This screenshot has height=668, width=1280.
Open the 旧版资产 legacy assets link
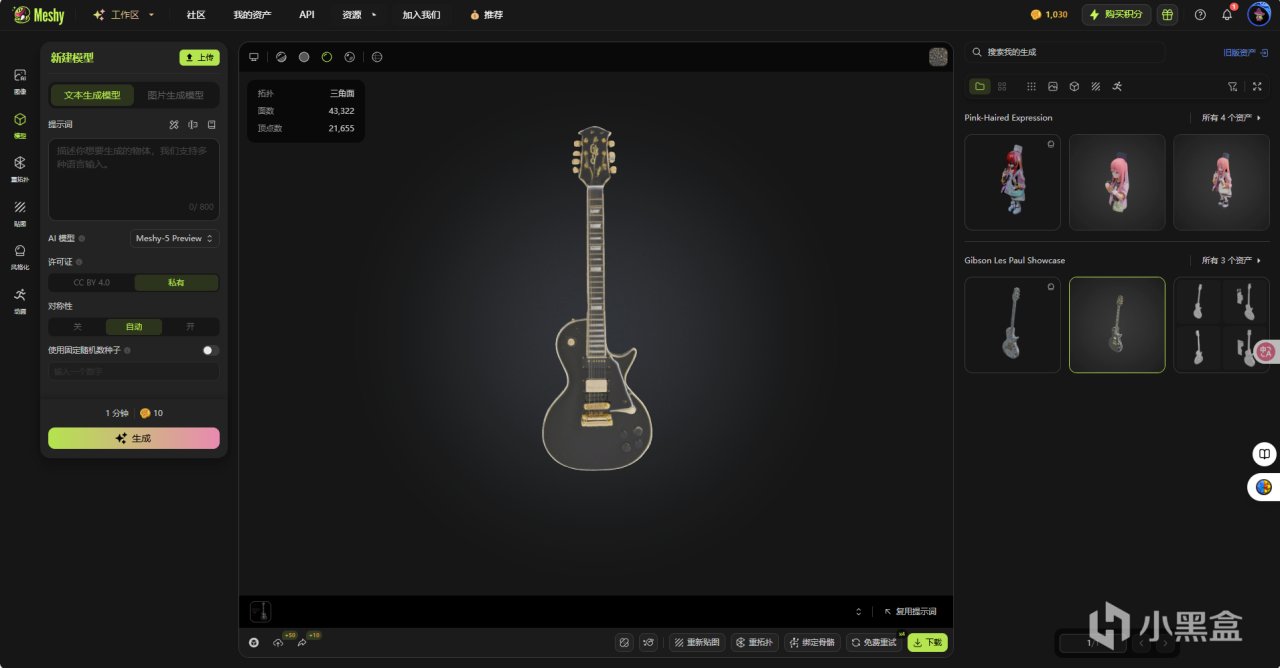pyautogui.click(x=1245, y=52)
